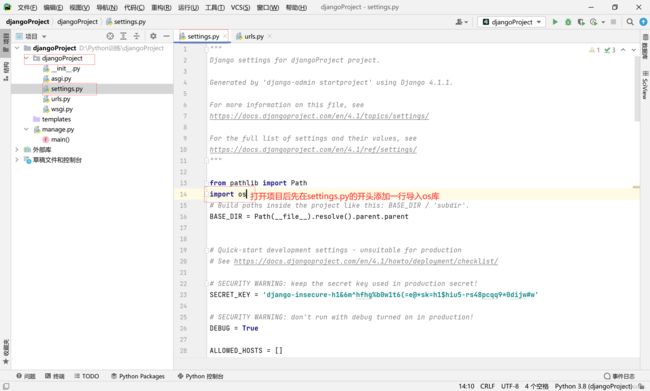The image size is (650, 391).
Task: Open the 视图(V) menu
Action: [x=80, y=7]
